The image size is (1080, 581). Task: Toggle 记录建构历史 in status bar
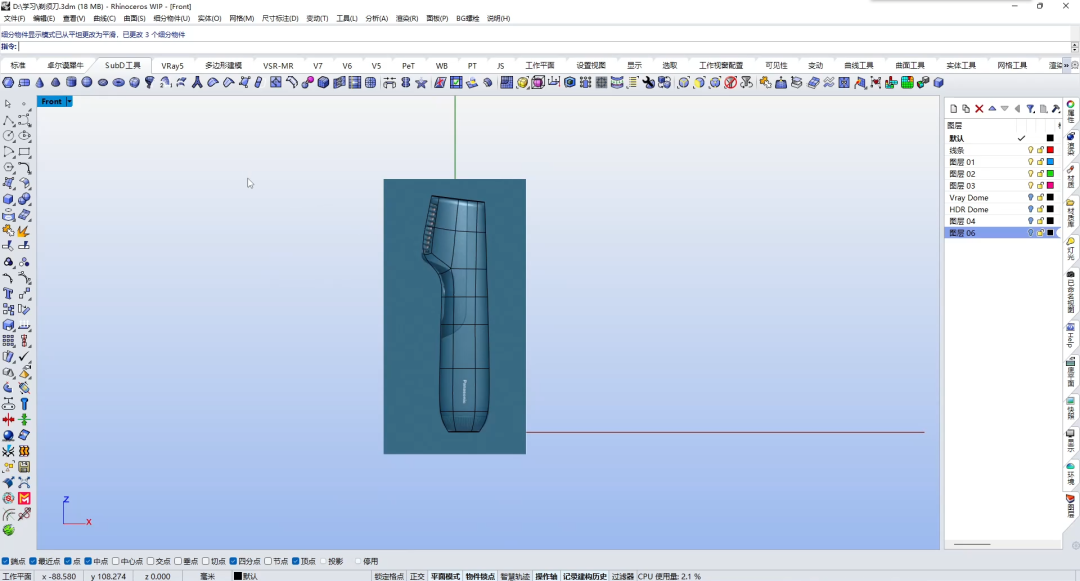(x=585, y=576)
